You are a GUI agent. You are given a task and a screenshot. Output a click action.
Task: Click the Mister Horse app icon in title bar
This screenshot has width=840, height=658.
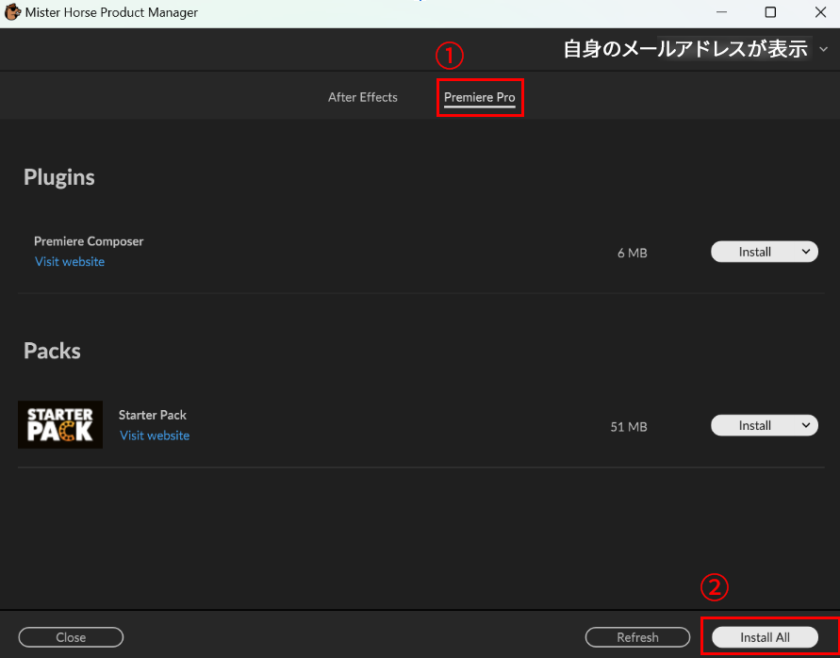coord(13,13)
